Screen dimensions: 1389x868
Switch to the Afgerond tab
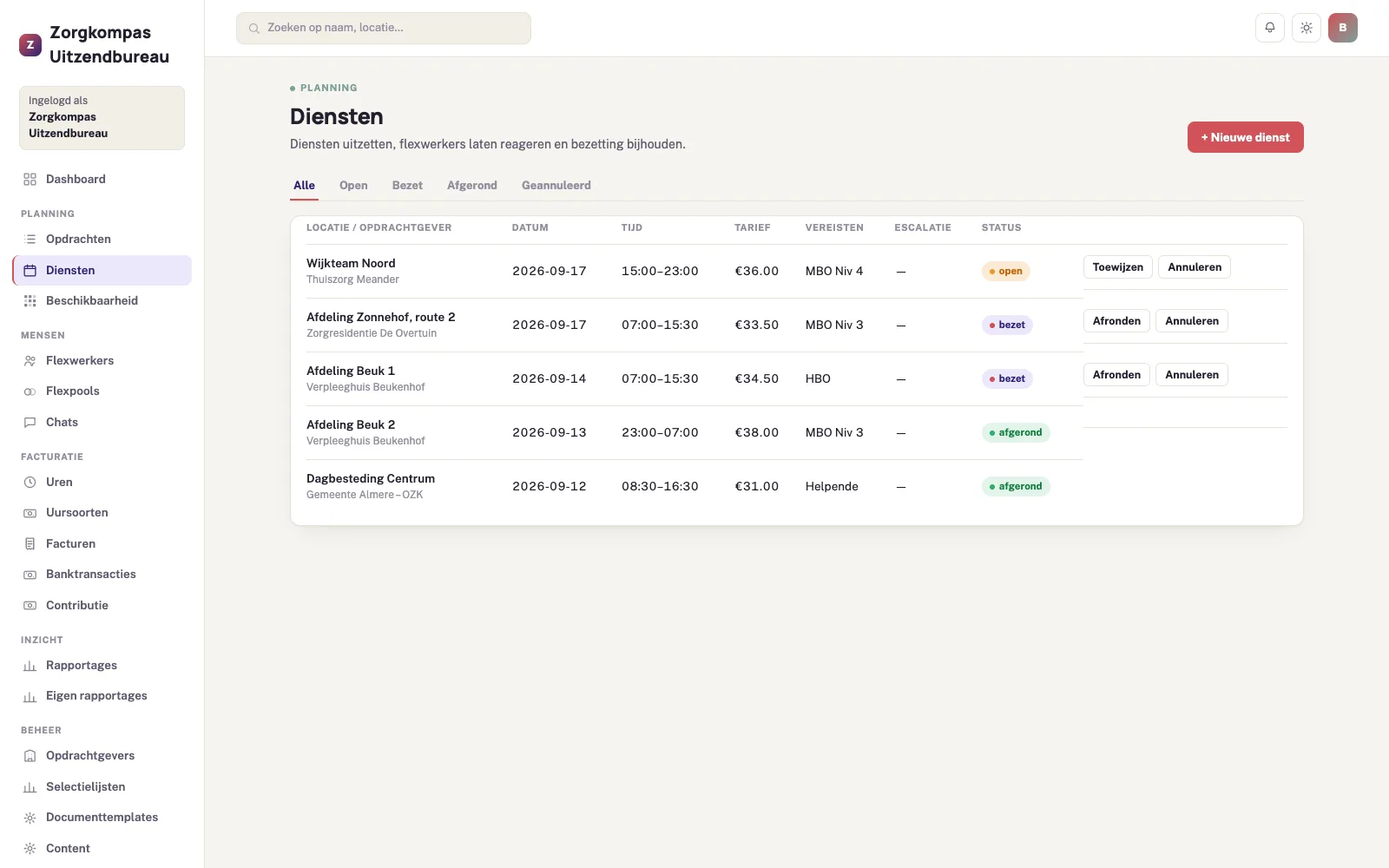(472, 185)
